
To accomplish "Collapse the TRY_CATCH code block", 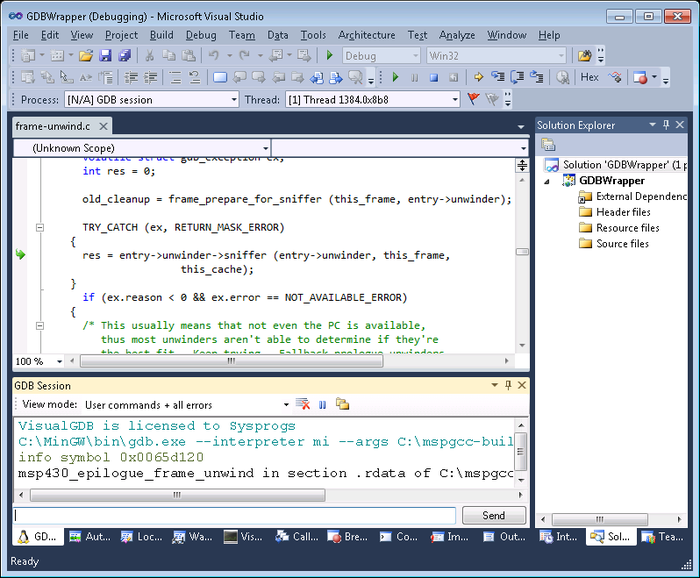I will click(x=40, y=228).
